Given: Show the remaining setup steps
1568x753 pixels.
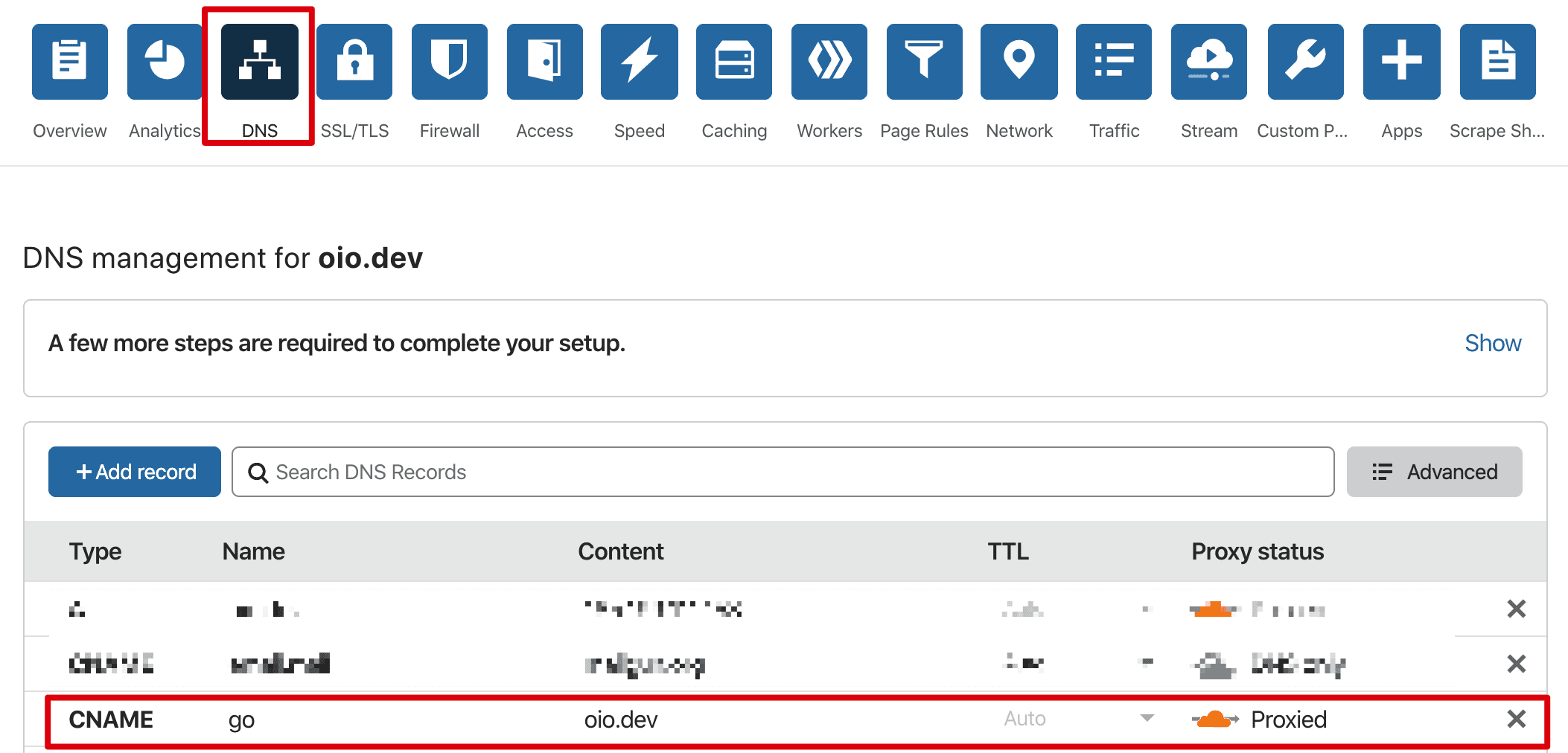Looking at the screenshot, I should (x=1493, y=343).
